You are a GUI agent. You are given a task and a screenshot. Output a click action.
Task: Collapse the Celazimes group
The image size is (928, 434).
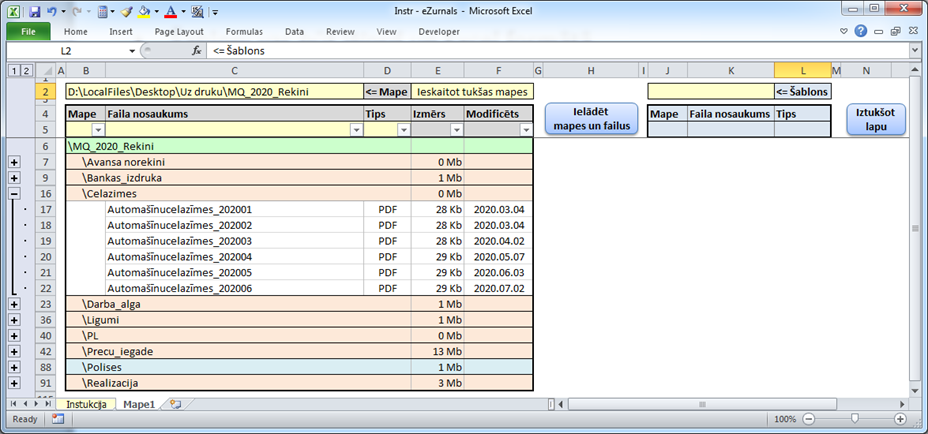(x=14, y=193)
